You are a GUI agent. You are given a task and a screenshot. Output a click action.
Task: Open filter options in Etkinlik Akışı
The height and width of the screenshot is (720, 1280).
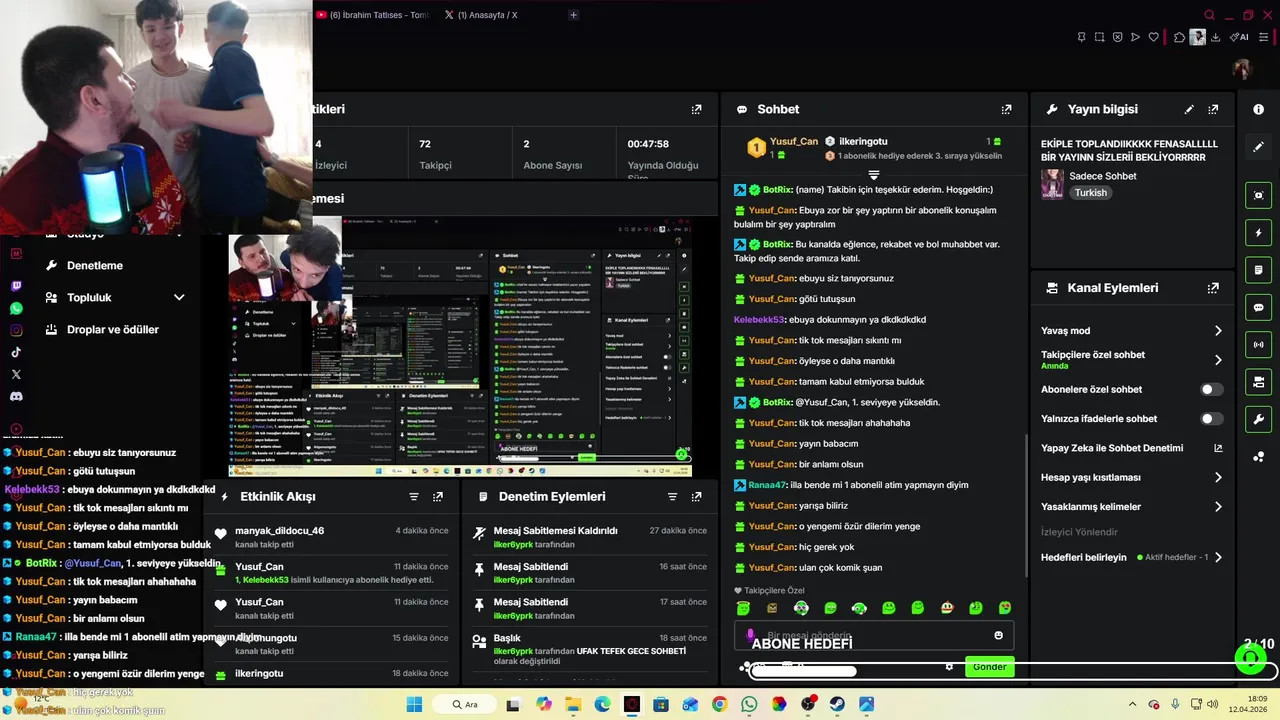click(x=414, y=496)
